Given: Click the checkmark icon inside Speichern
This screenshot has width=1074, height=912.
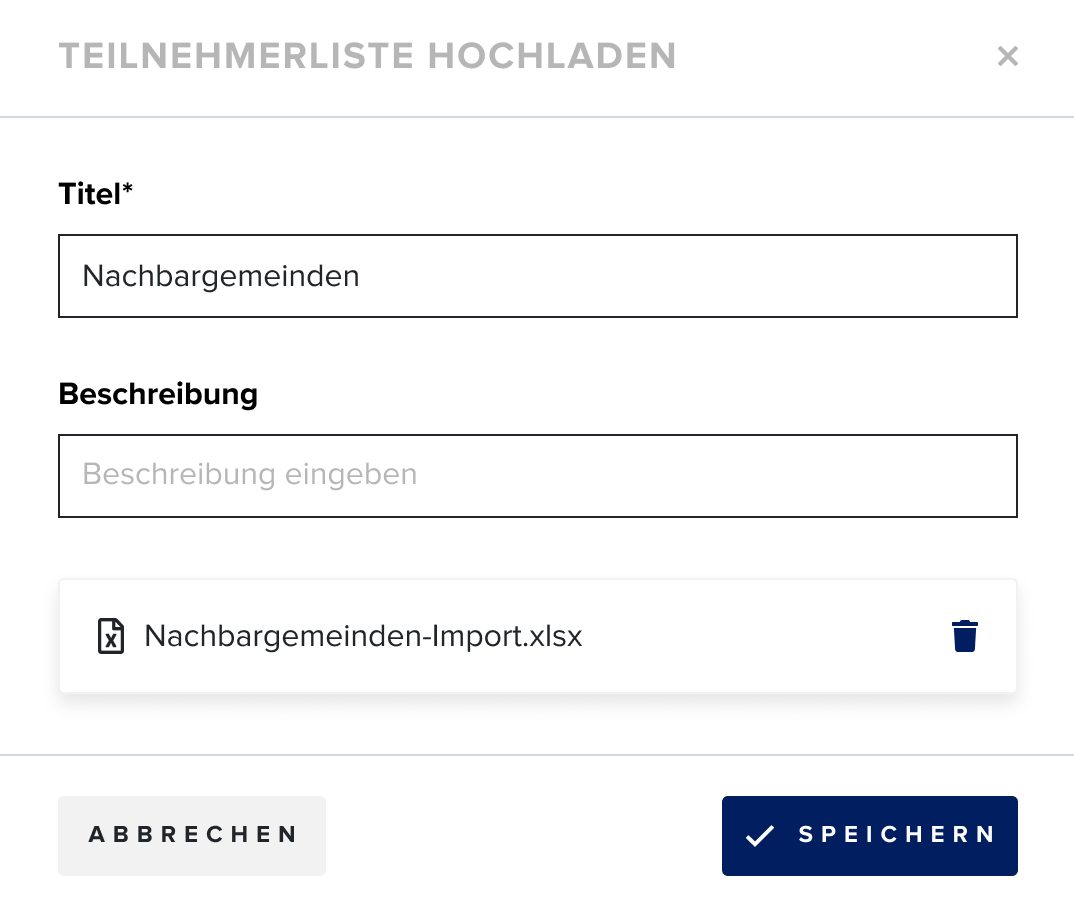Looking at the screenshot, I should coord(760,835).
